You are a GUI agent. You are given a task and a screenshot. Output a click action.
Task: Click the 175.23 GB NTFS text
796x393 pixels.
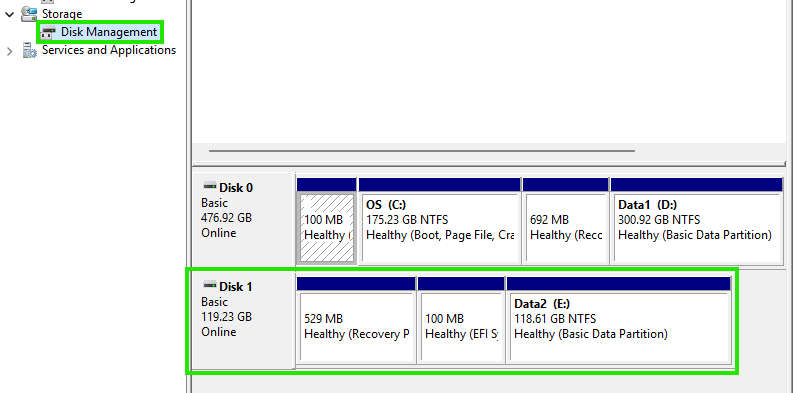[x=407, y=220]
